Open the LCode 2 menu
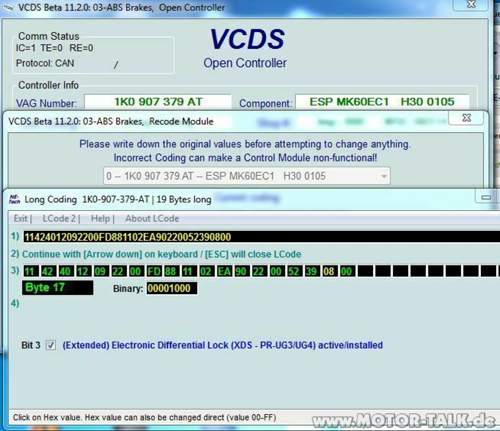 59,219
